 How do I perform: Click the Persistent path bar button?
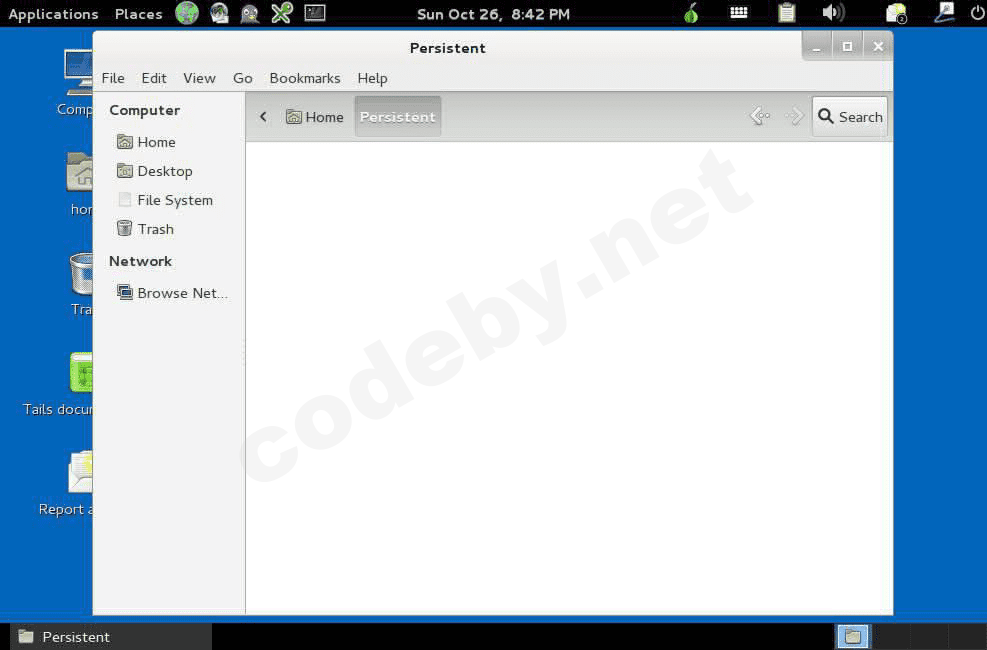(x=397, y=116)
